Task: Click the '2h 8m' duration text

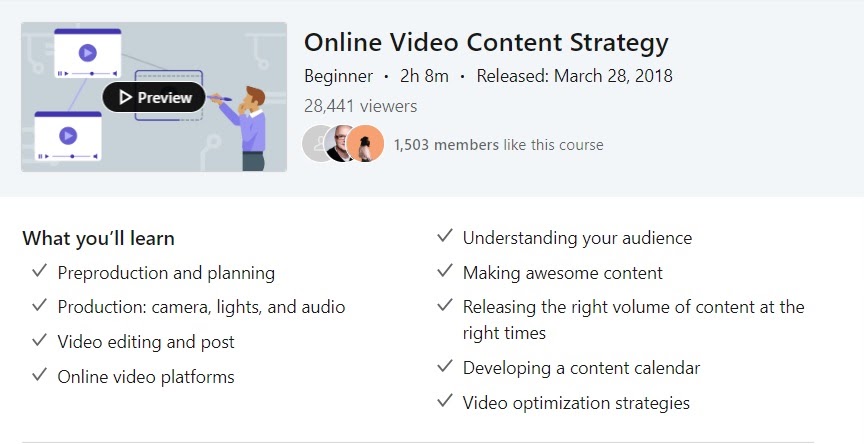Action: 424,76
